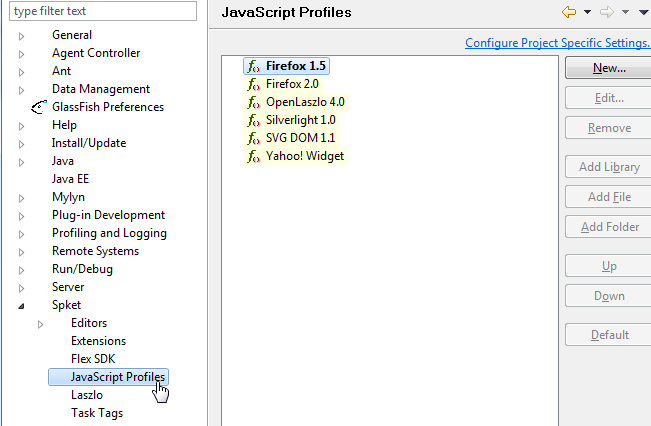
Task: Click the Firefox 1.5 profile icon
Action: [x=253, y=66]
